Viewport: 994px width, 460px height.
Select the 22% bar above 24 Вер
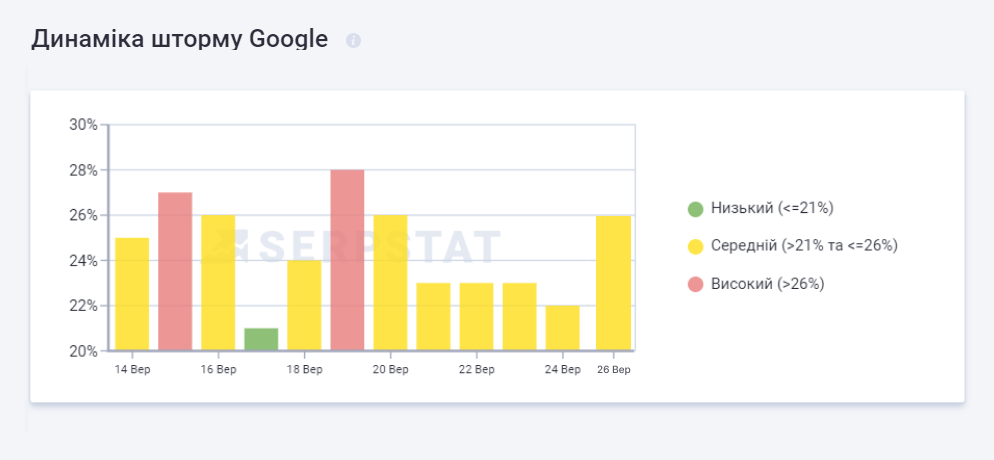coord(562,328)
